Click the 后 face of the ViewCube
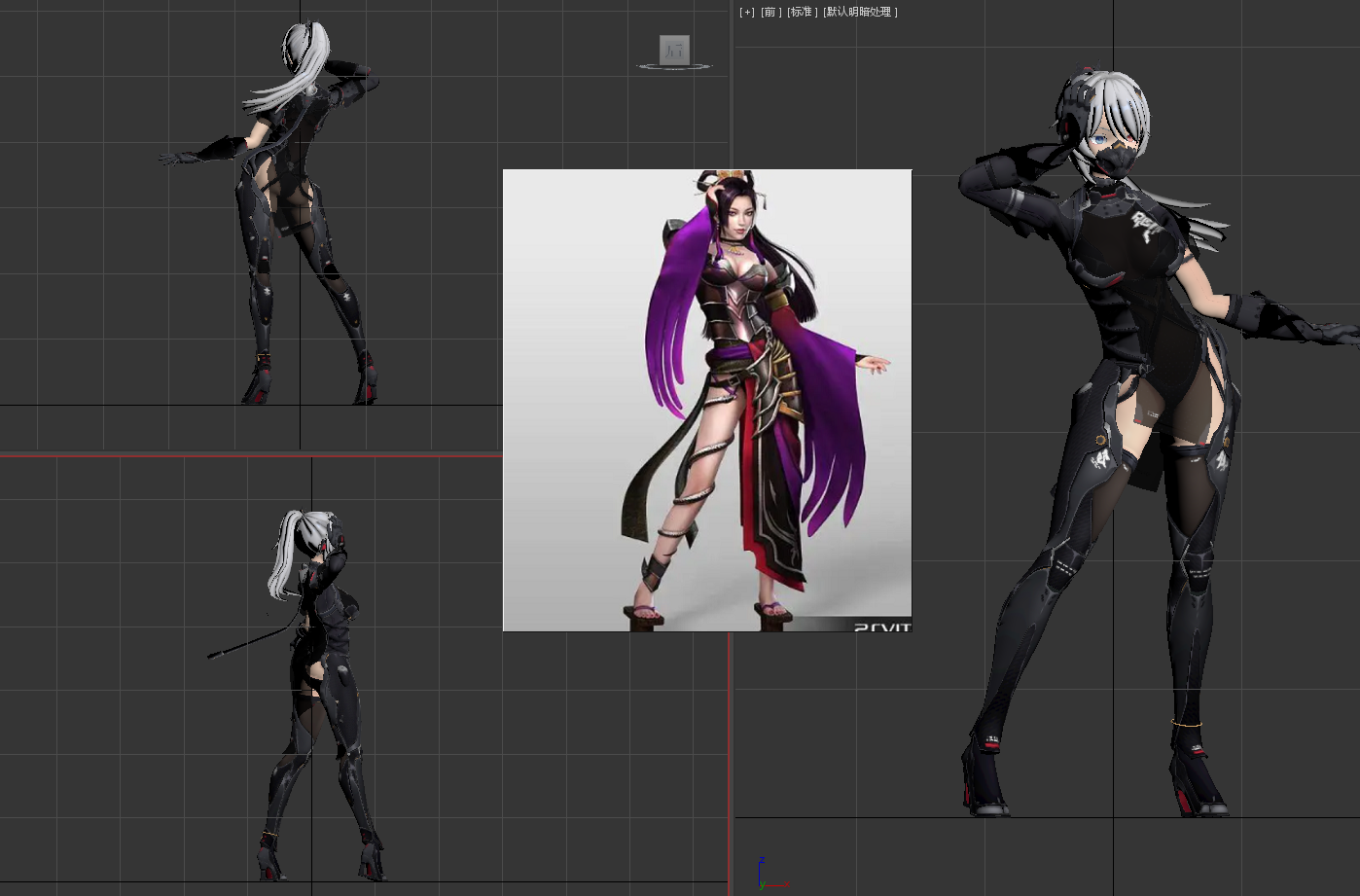1360x896 pixels. tap(674, 50)
